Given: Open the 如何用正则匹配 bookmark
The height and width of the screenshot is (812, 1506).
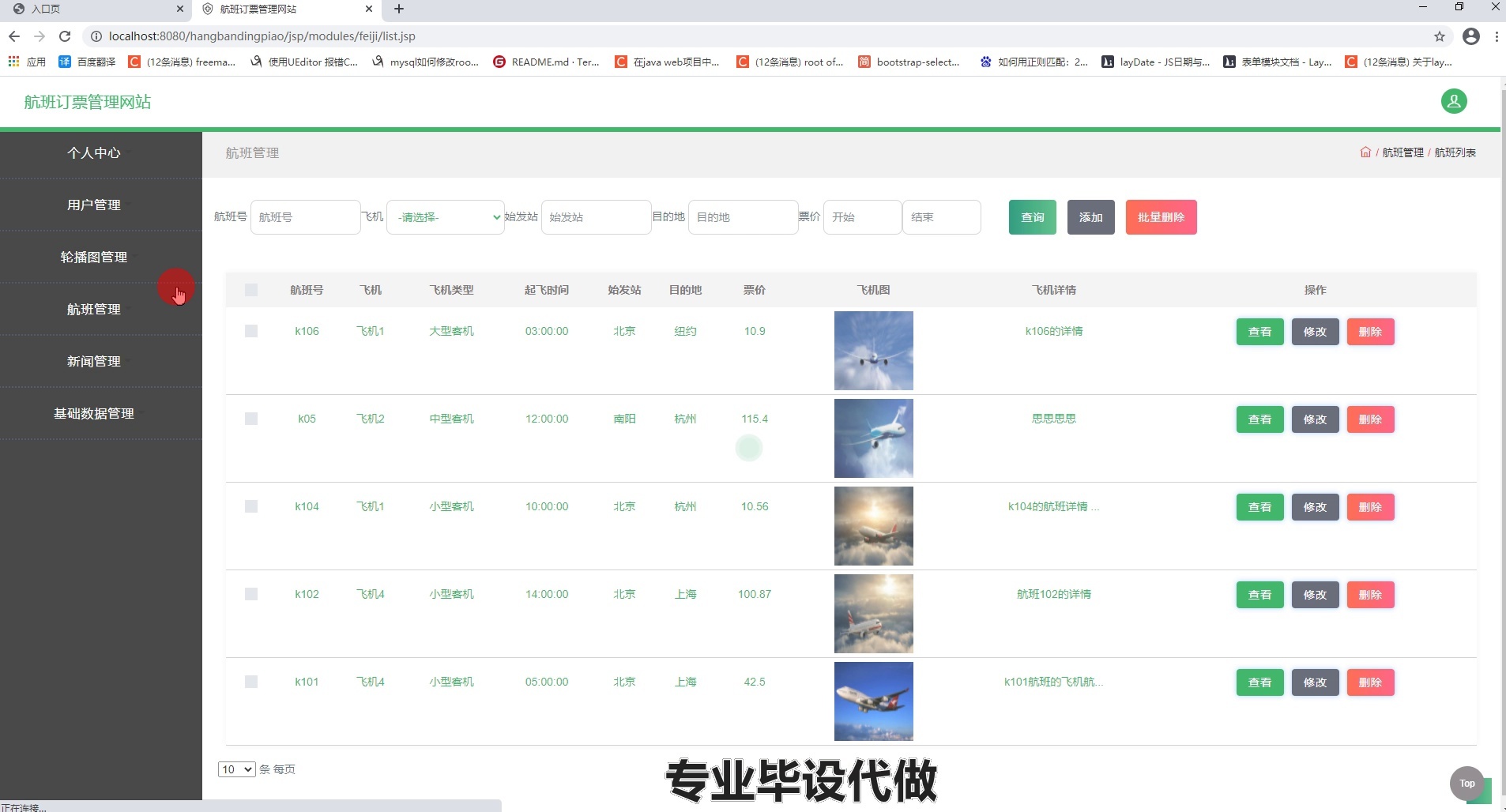Looking at the screenshot, I should 1033,62.
